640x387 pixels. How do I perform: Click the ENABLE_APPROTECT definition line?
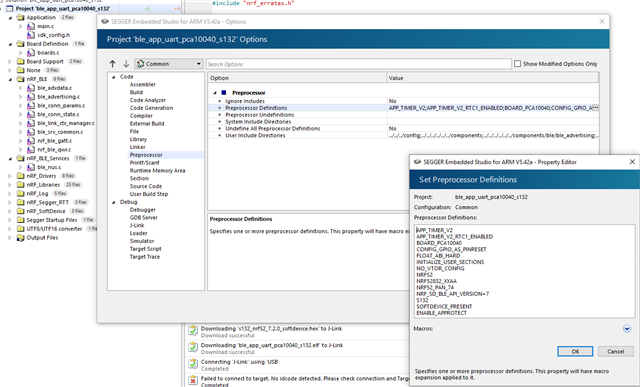(x=442, y=313)
